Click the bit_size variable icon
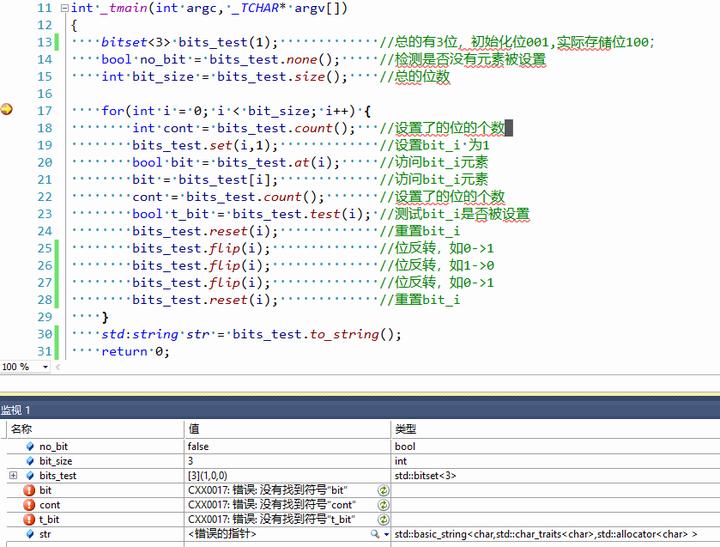 click(x=30, y=461)
